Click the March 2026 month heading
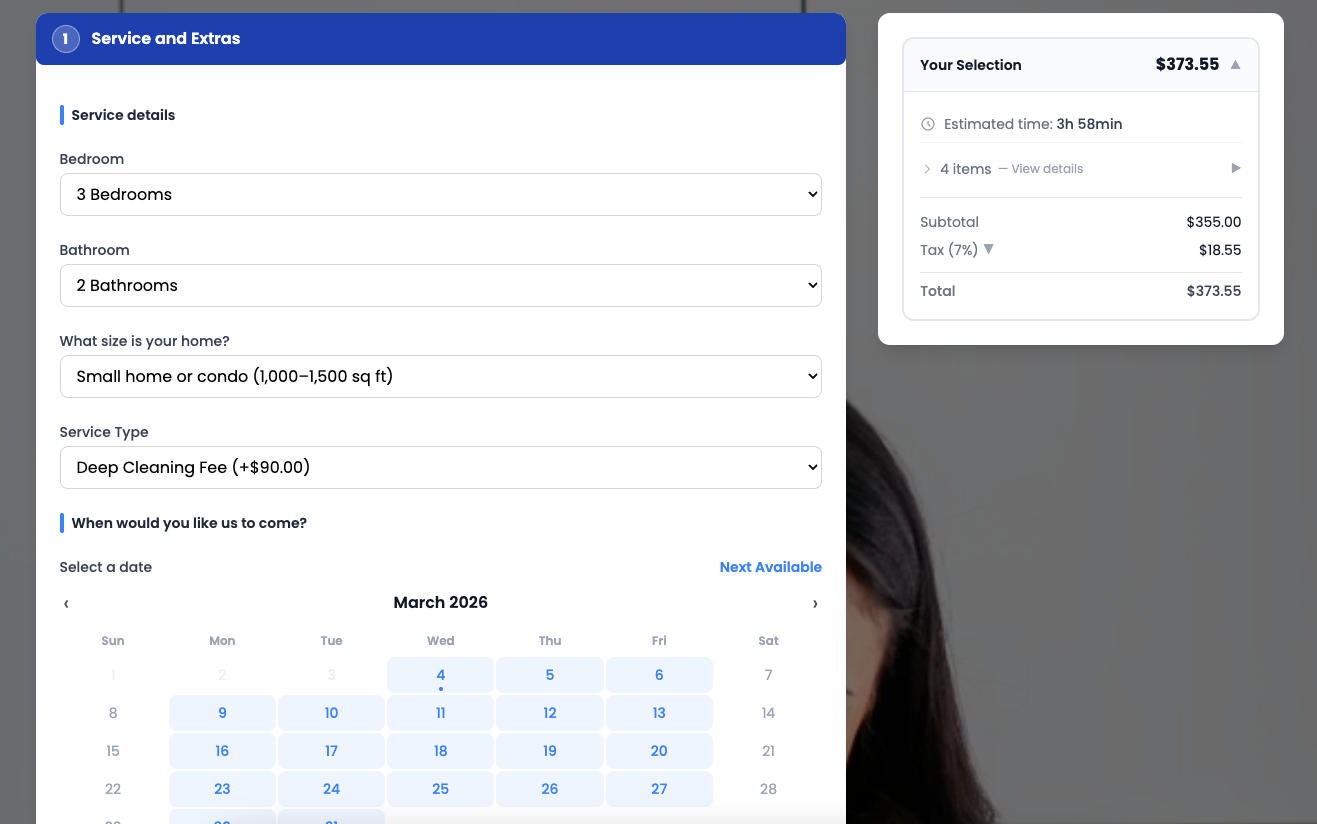 (x=440, y=602)
